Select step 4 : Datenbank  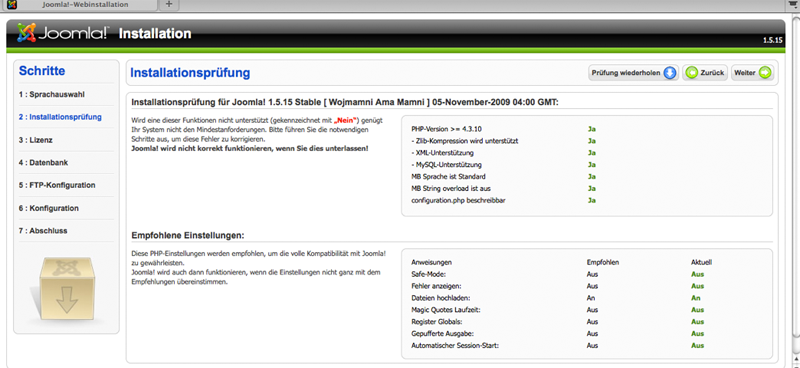(43, 163)
